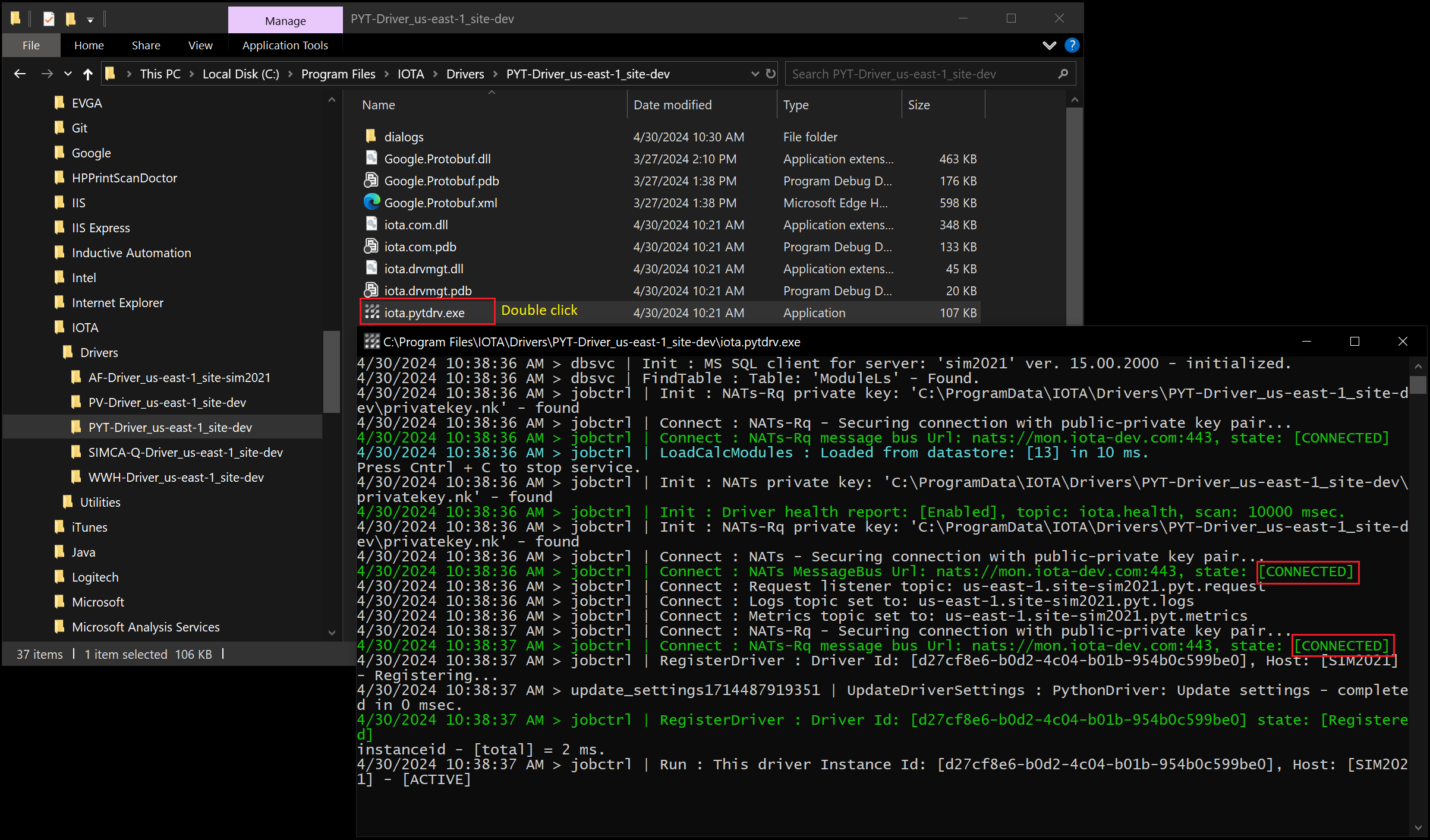This screenshot has height=840, width=1430.
Task: Expand the ribbon with the chevron
Action: tap(1050, 45)
